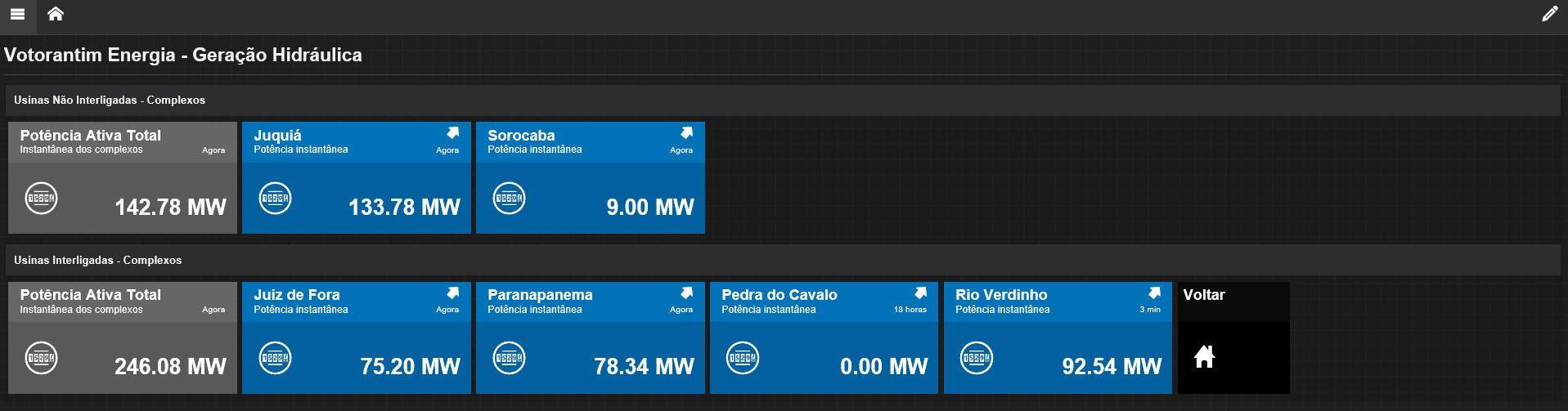
Task: Open the Pedra do Cavalo tile title
Action: tap(780, 295)
